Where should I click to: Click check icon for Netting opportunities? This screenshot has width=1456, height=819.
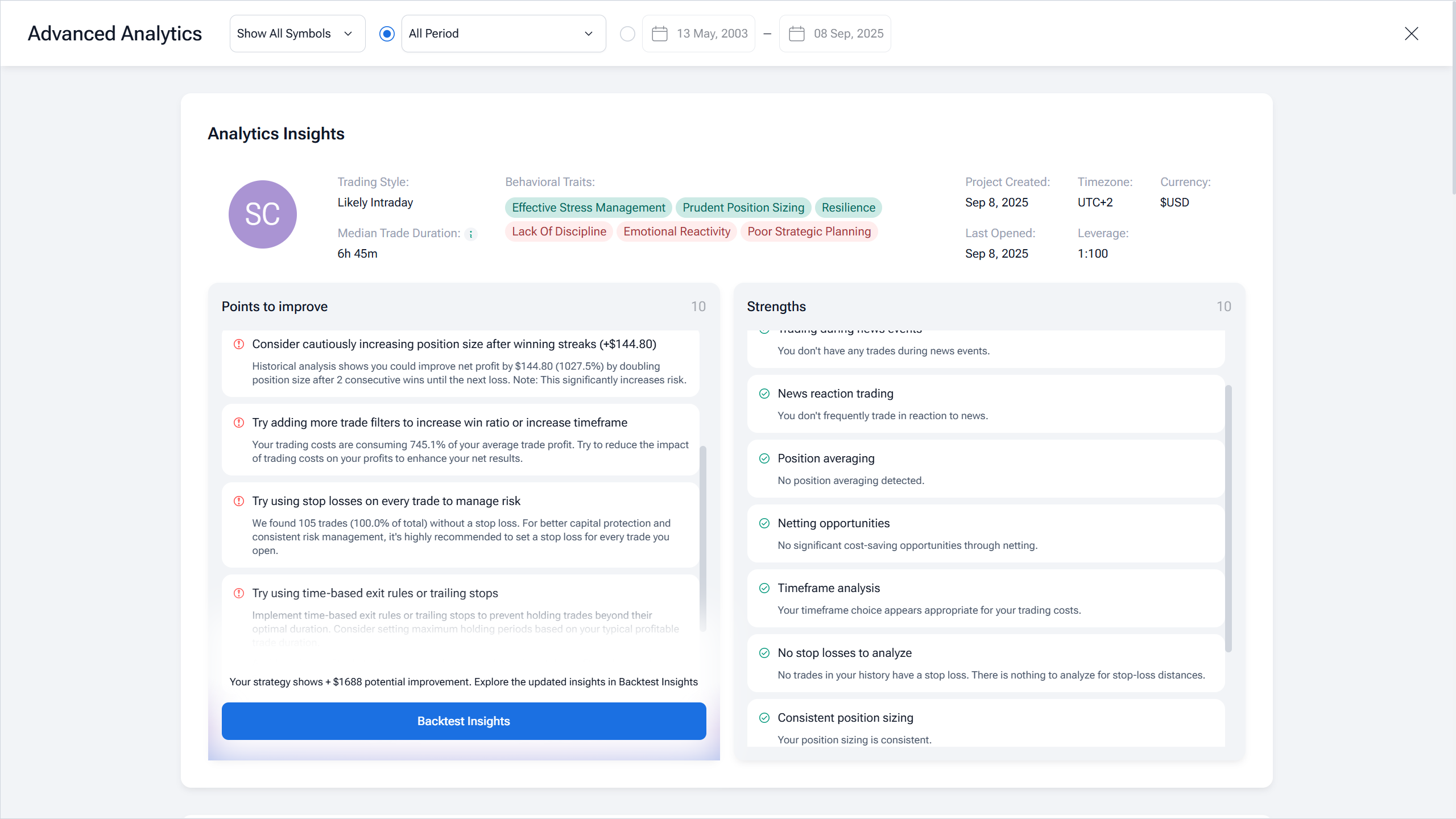click(764, 523)
